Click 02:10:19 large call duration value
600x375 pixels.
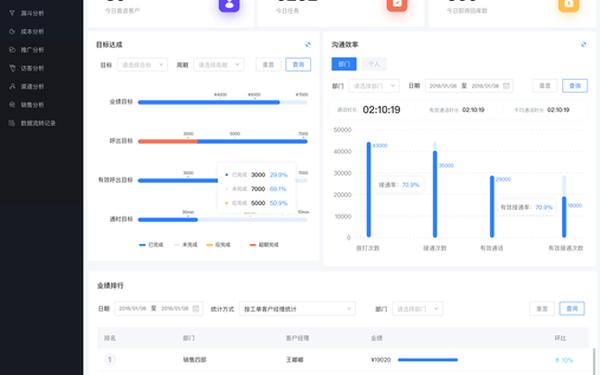click(382, 110)
